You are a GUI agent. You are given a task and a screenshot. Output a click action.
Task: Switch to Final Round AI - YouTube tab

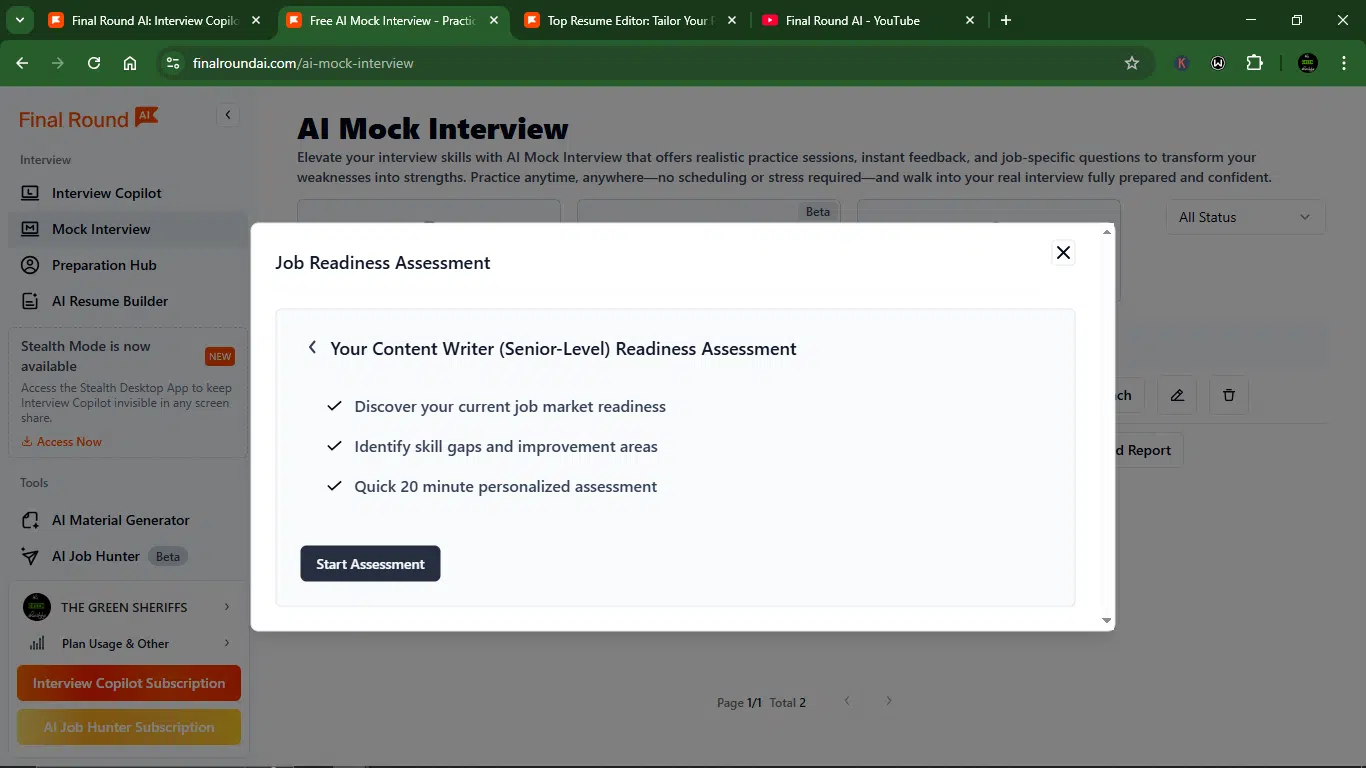(869, 20)
